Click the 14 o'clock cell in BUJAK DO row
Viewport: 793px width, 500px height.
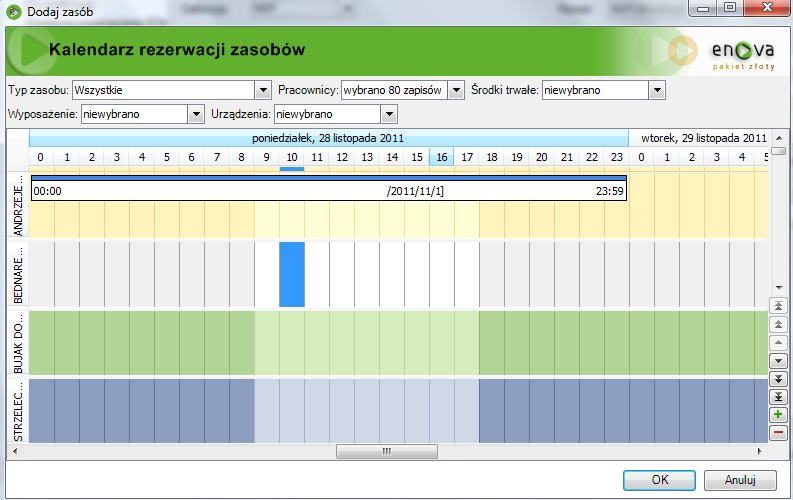tap(392, 343)
